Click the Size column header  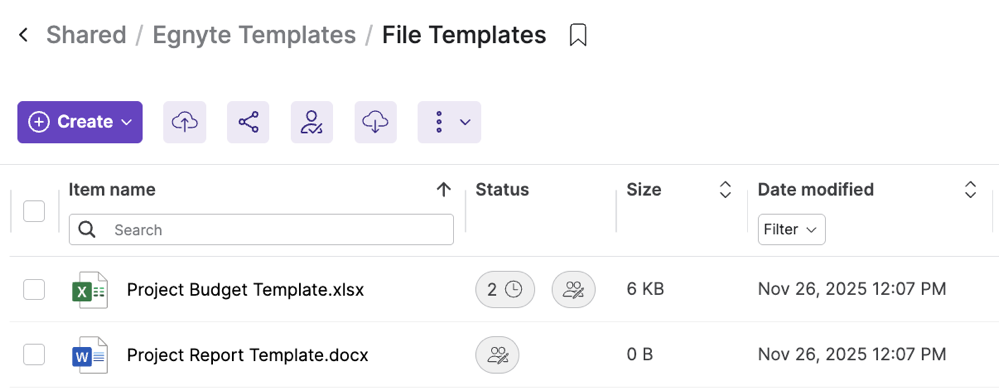click(643, 190)
